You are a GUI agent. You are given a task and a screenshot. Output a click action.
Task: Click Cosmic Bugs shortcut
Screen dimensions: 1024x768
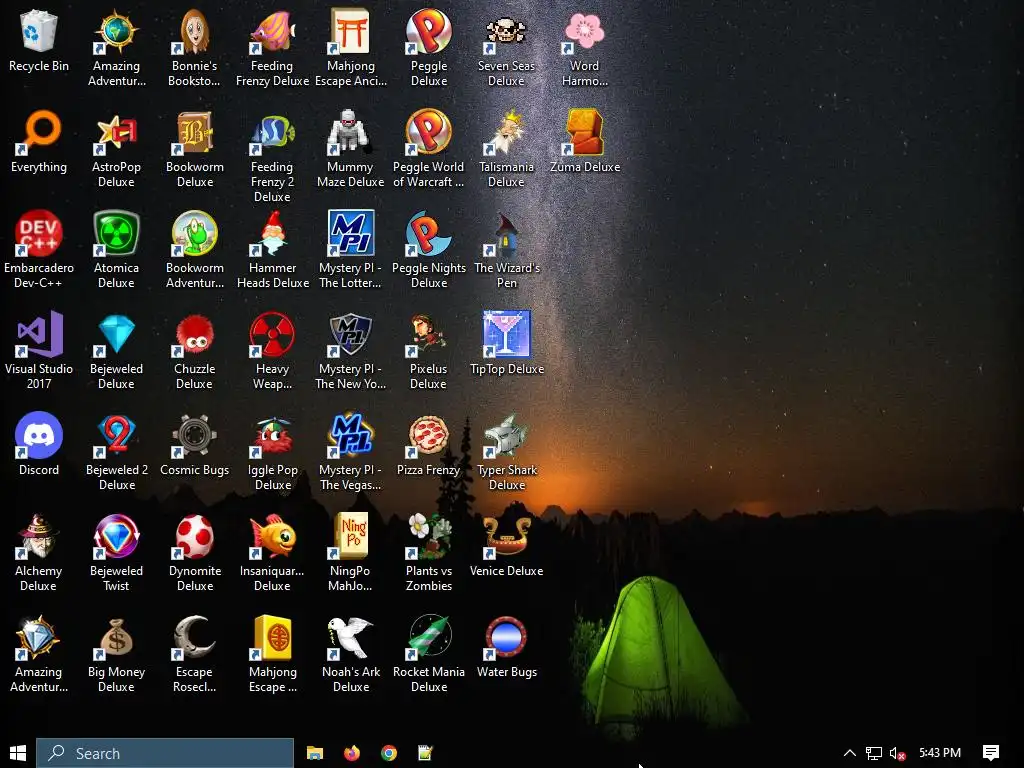pyautogui.click(x=194, y=435)
